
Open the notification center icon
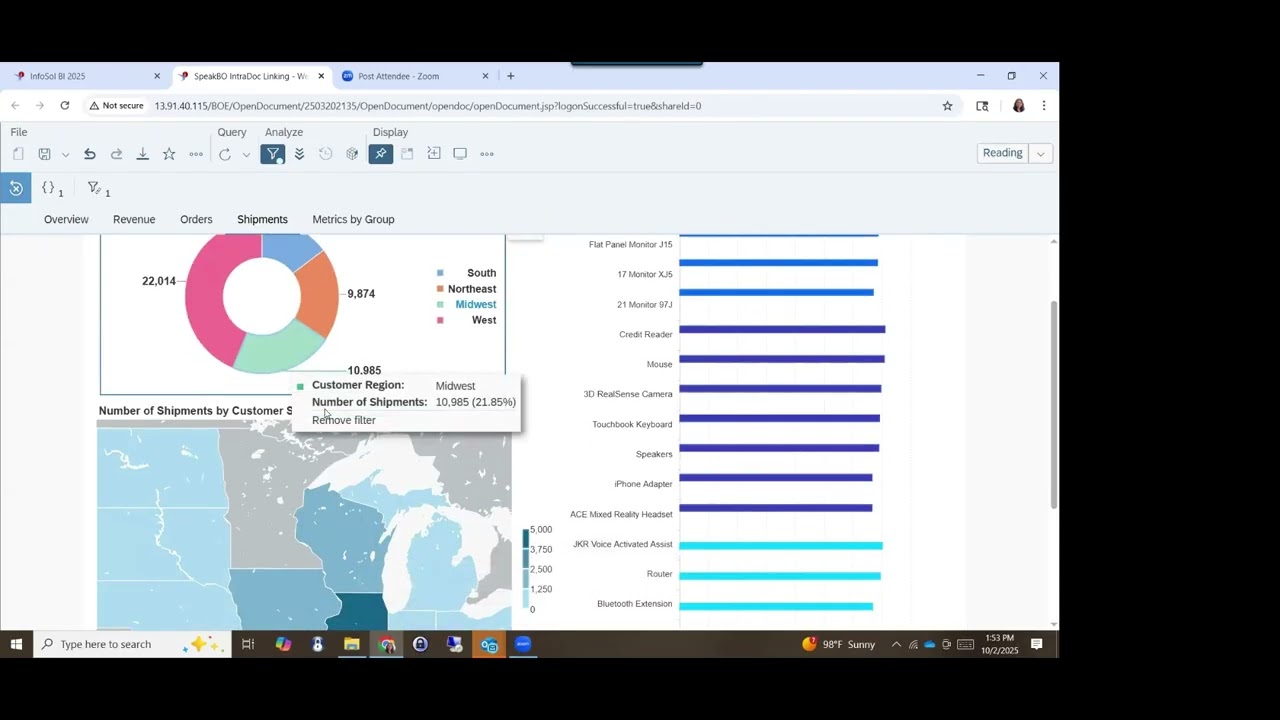tap(1037, 644)
